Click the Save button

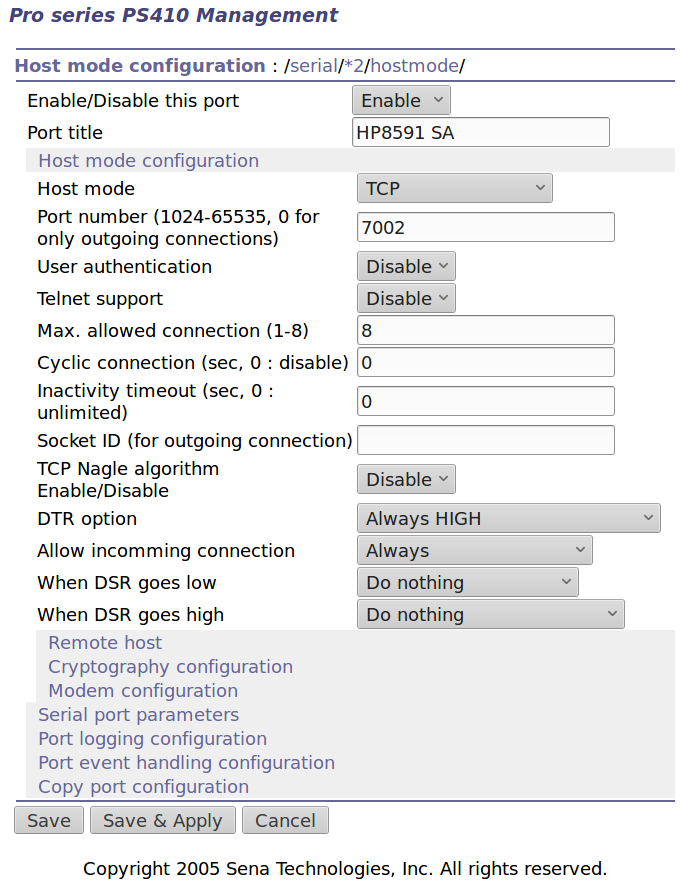click(48, 820)
